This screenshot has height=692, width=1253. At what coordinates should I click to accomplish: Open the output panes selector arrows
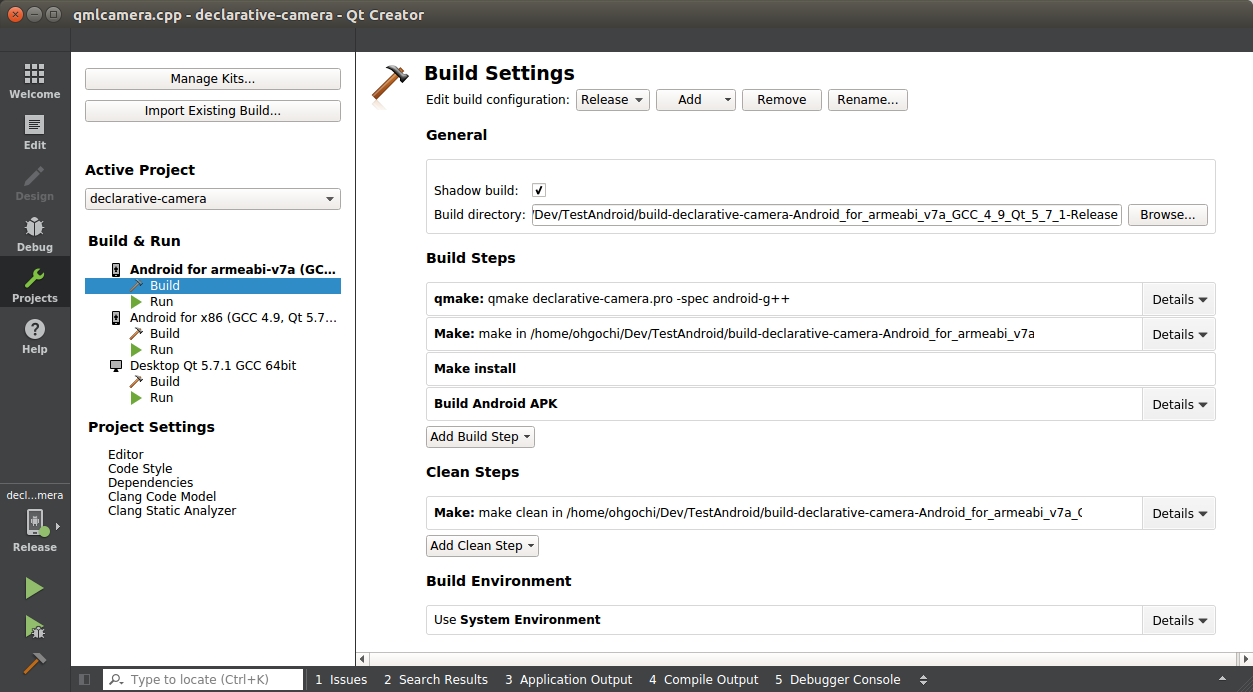pos(921,680)
